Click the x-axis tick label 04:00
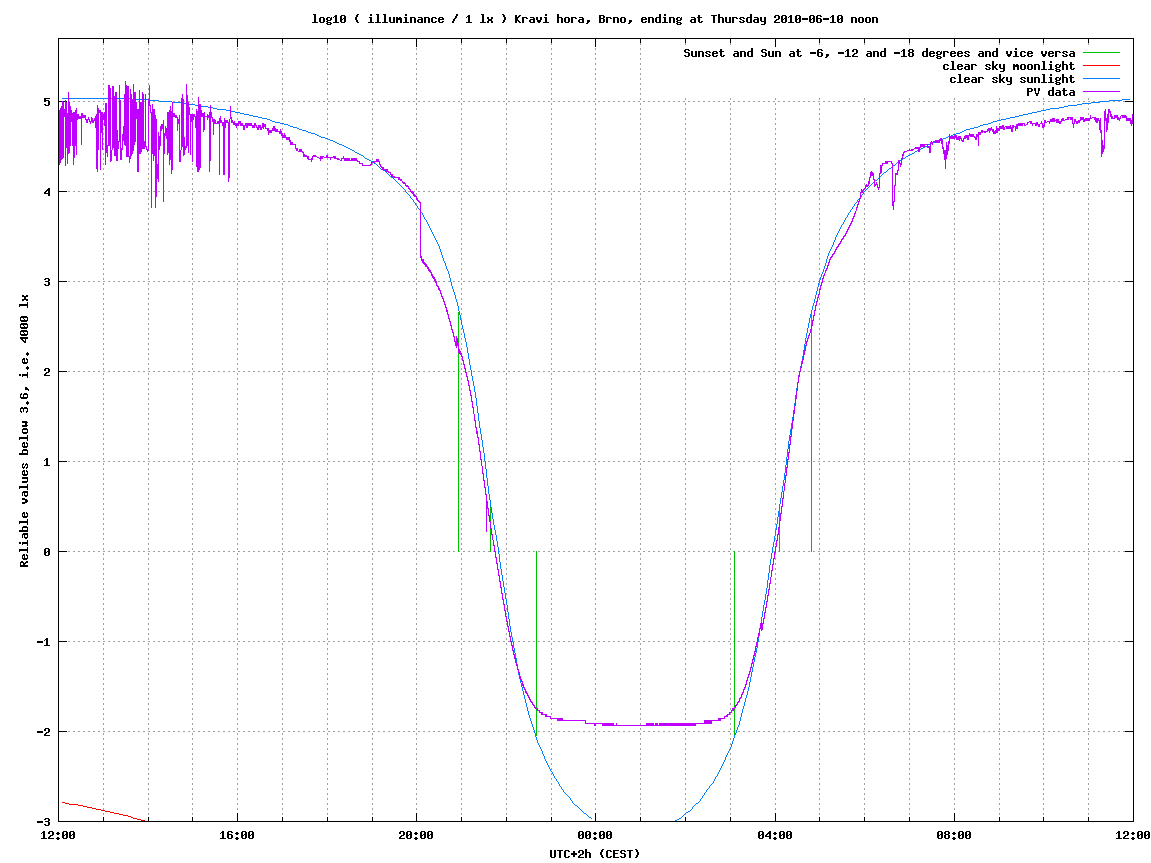 tap(774, 835)
